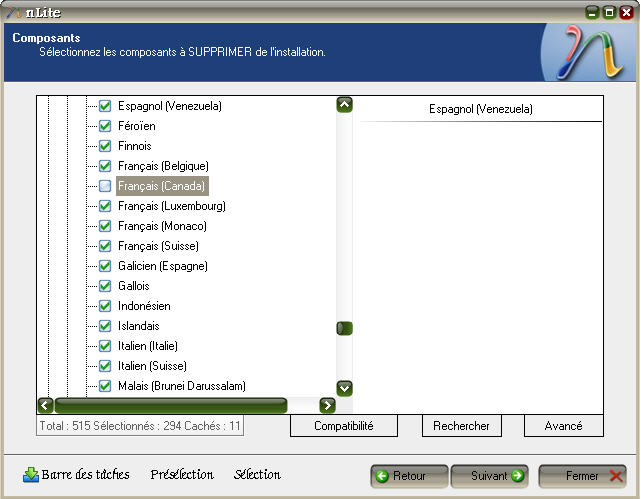
Task: Click the green back arrow icon on Retour
Action: [382, 476]
